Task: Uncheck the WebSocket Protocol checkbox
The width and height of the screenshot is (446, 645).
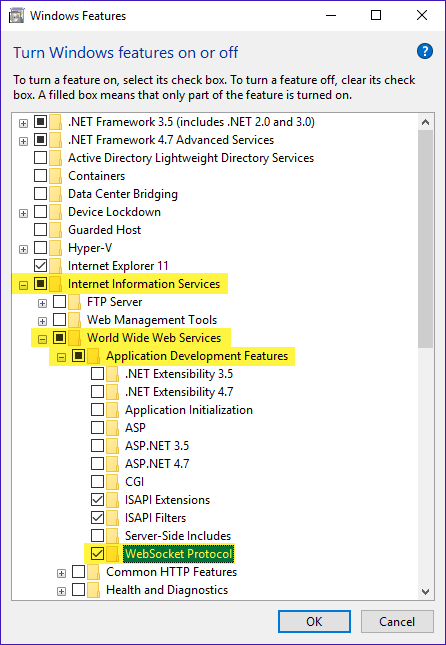Action: pos(98,554)
